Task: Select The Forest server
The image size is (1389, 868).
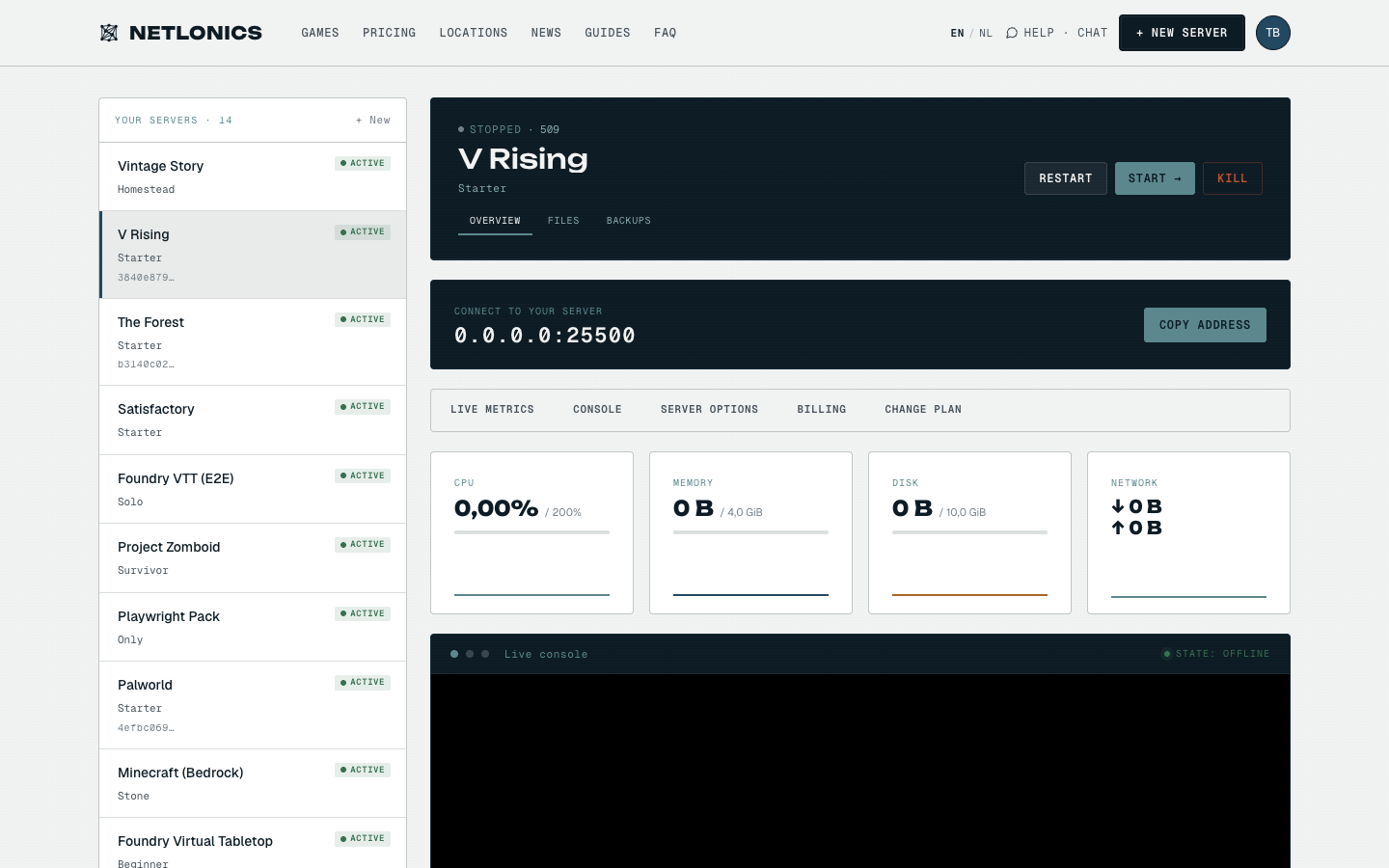Action: click(x=253, y=342)
